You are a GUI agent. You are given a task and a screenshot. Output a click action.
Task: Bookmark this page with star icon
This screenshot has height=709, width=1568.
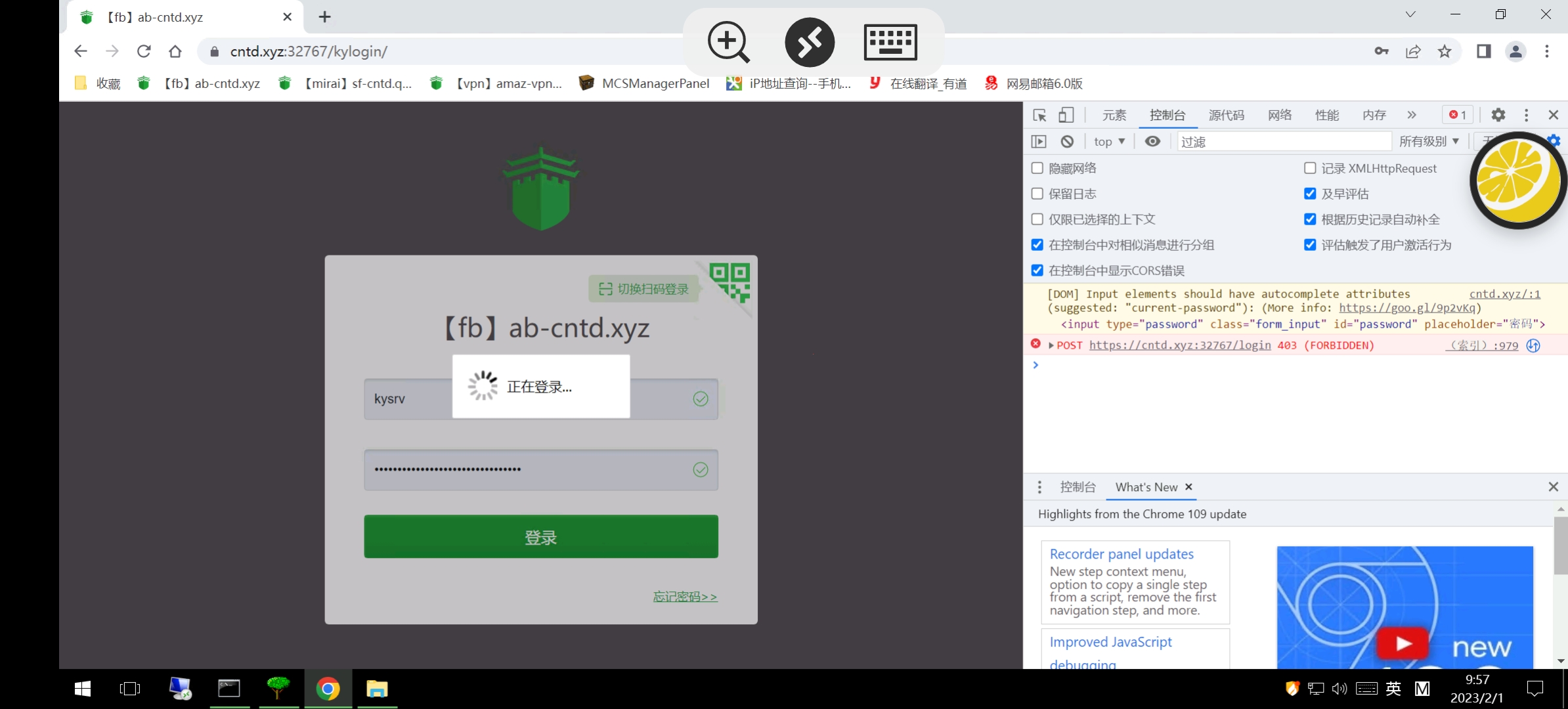coord(1445,51)
